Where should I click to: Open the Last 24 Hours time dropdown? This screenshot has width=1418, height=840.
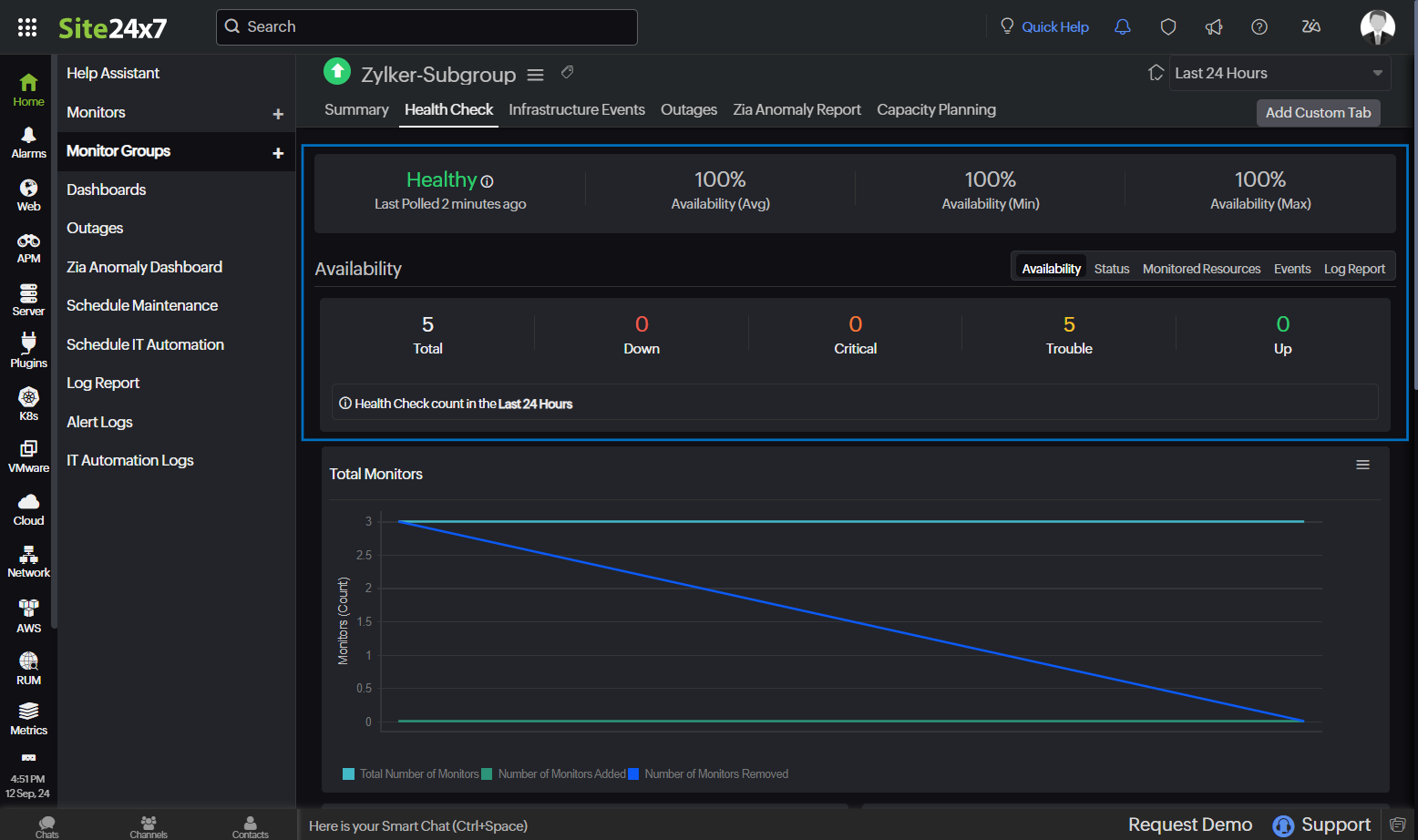[x=1279, y=73]
